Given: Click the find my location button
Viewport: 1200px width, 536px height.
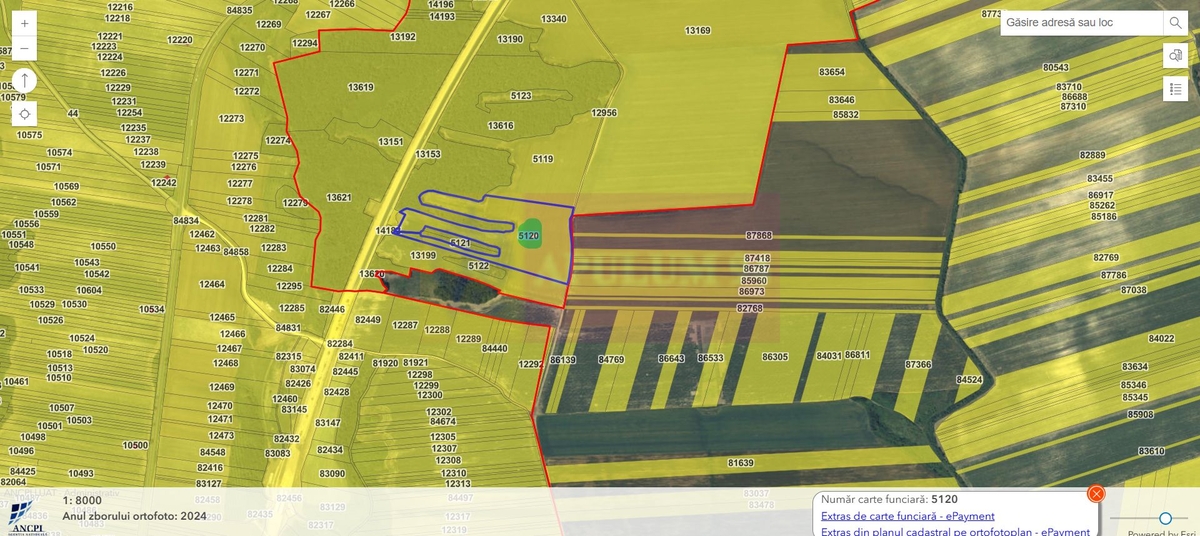Looking at the screenshot, I should point(25,114).
